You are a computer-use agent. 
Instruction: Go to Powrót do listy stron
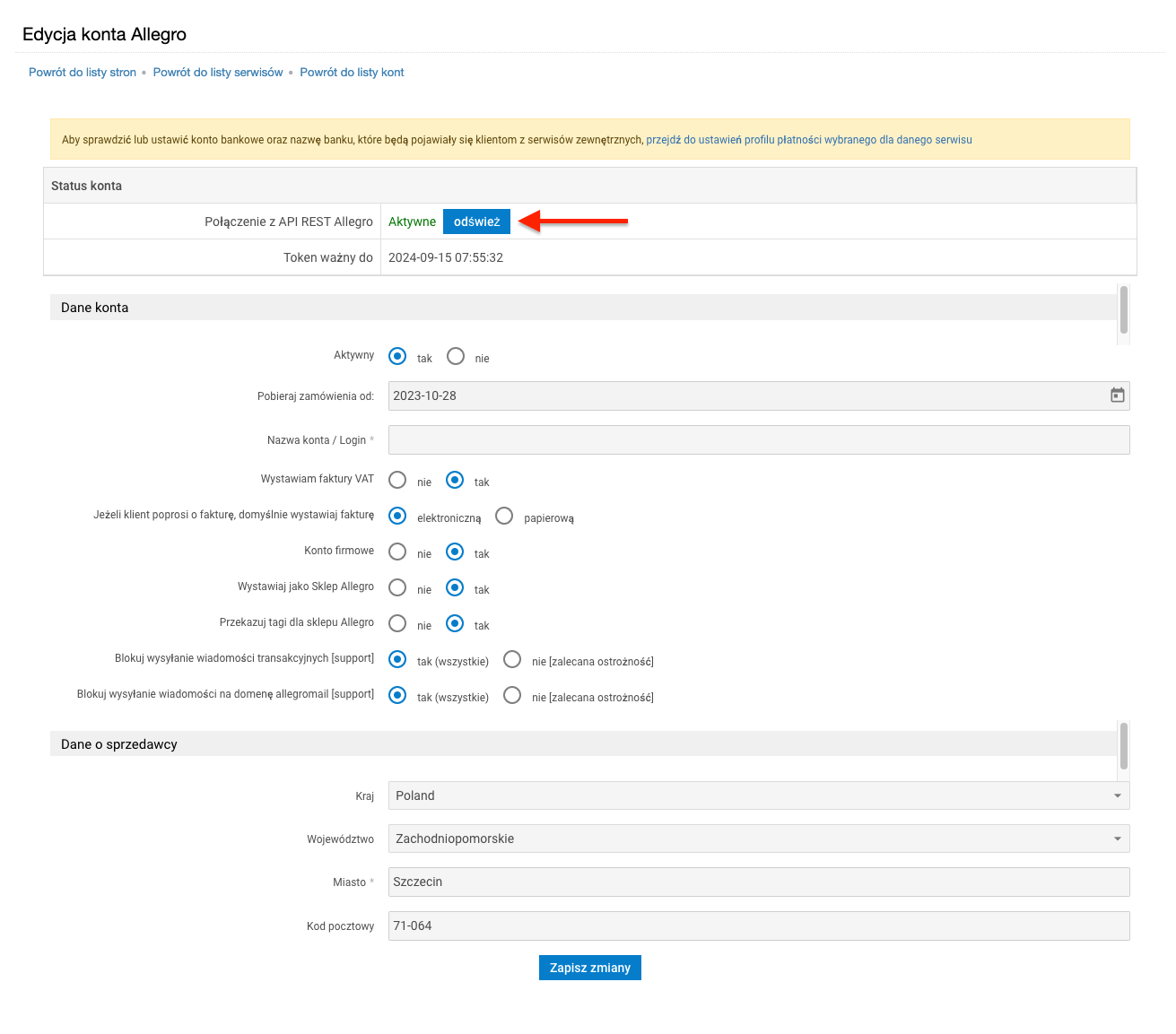[x=83, y=73]
